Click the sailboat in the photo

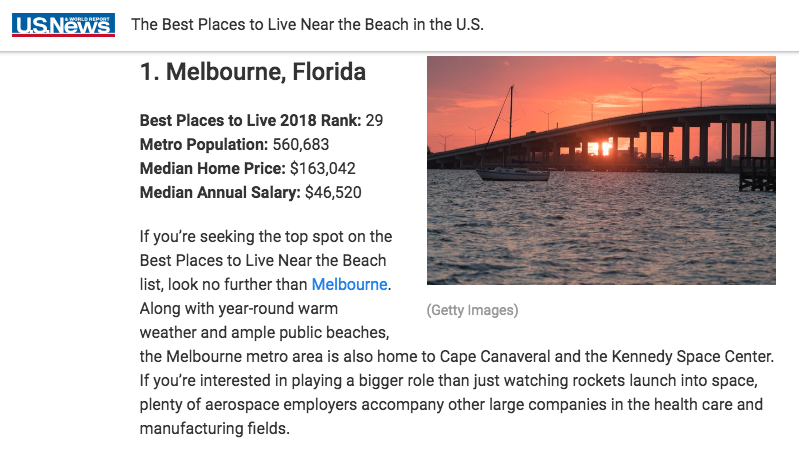(510, 170)
